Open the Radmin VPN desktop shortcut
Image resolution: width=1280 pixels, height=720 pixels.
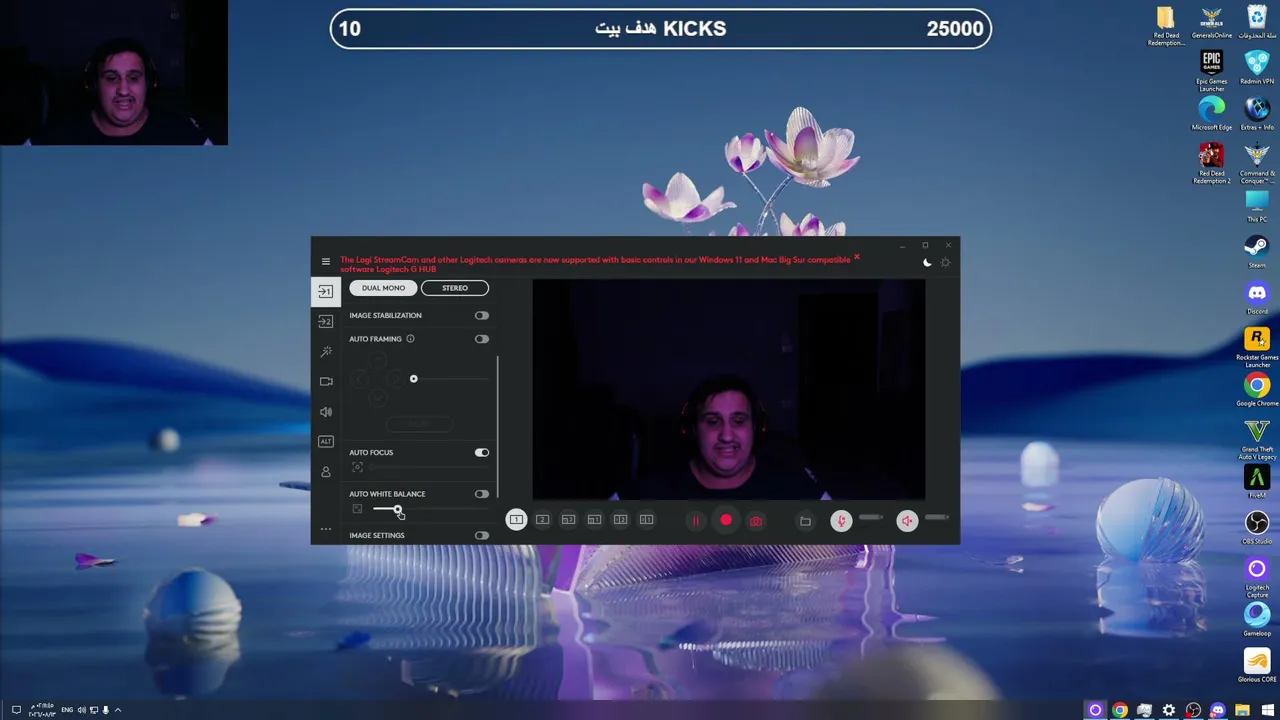1257,67
